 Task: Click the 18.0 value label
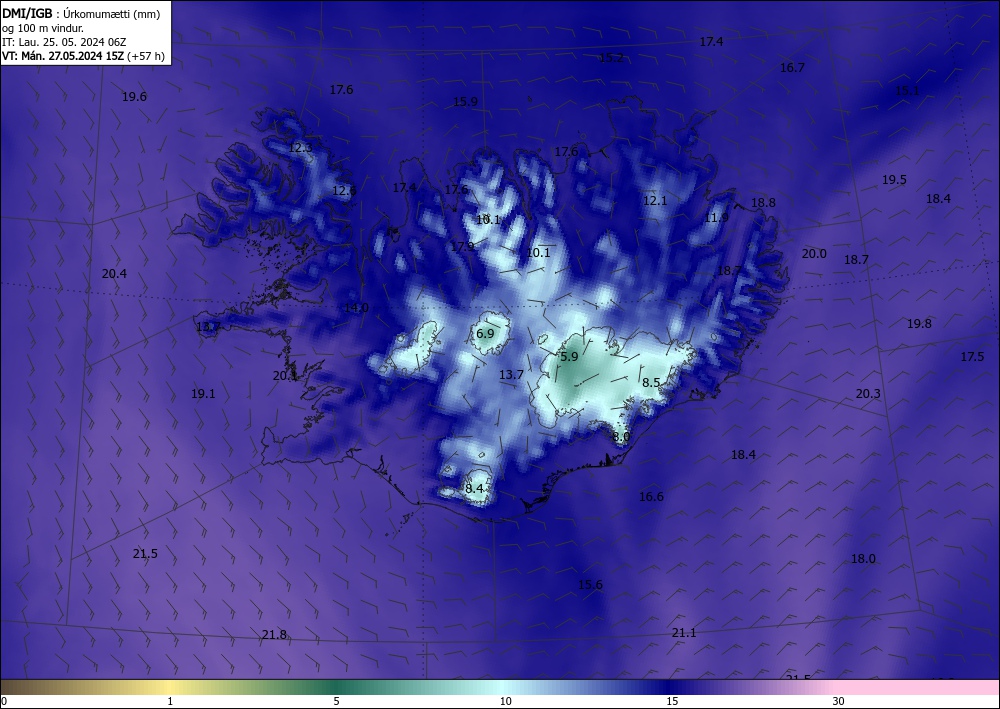[863, 559]
